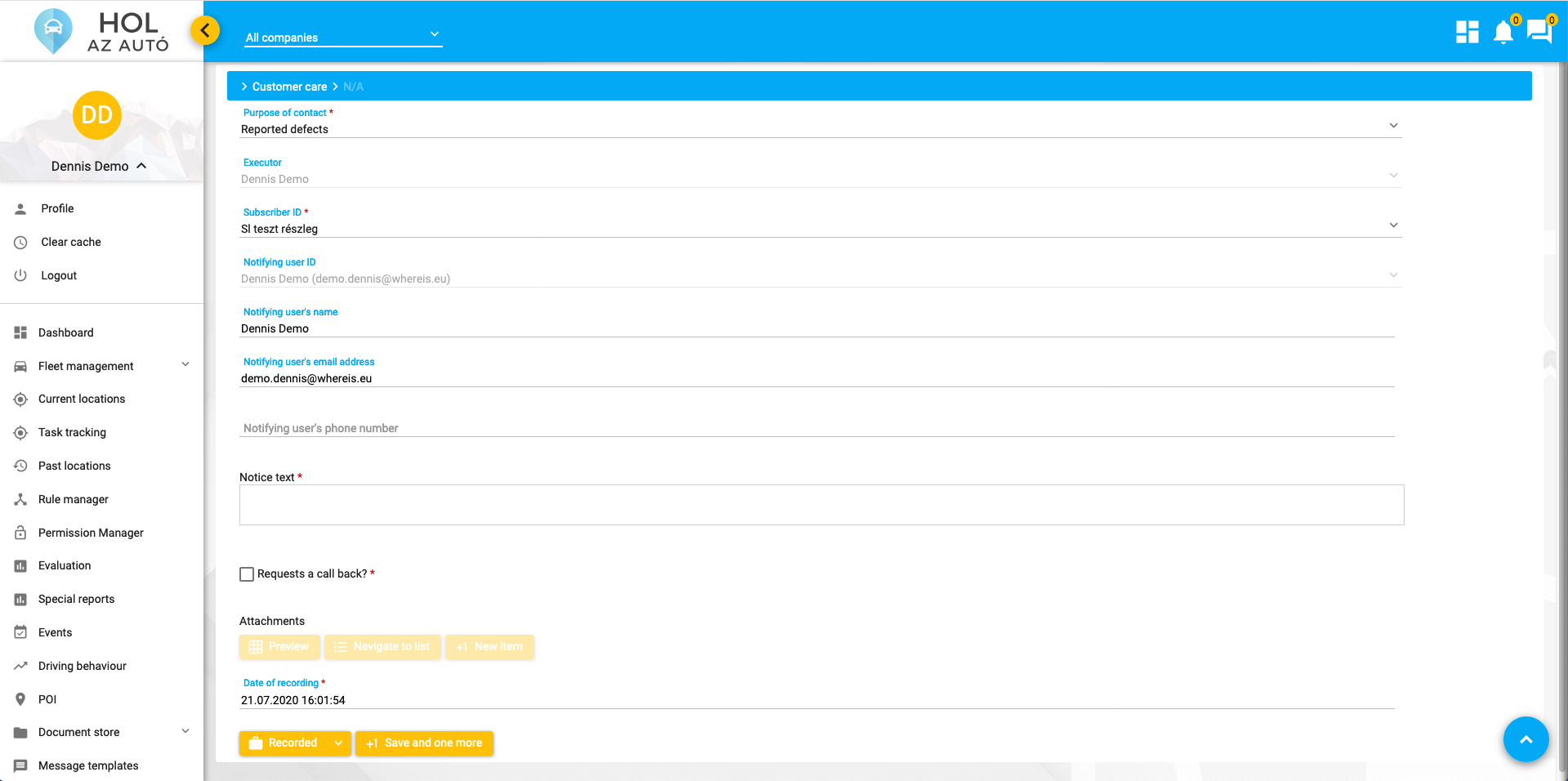Open the dashboard grid icon in header
The image size is (1568, 781).
(1467, 33)
